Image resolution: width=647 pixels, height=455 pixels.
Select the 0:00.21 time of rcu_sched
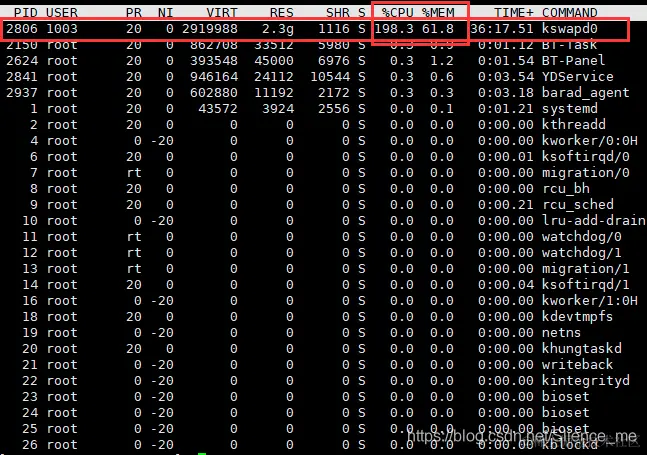pyautogui.click(x=506, y=205)
